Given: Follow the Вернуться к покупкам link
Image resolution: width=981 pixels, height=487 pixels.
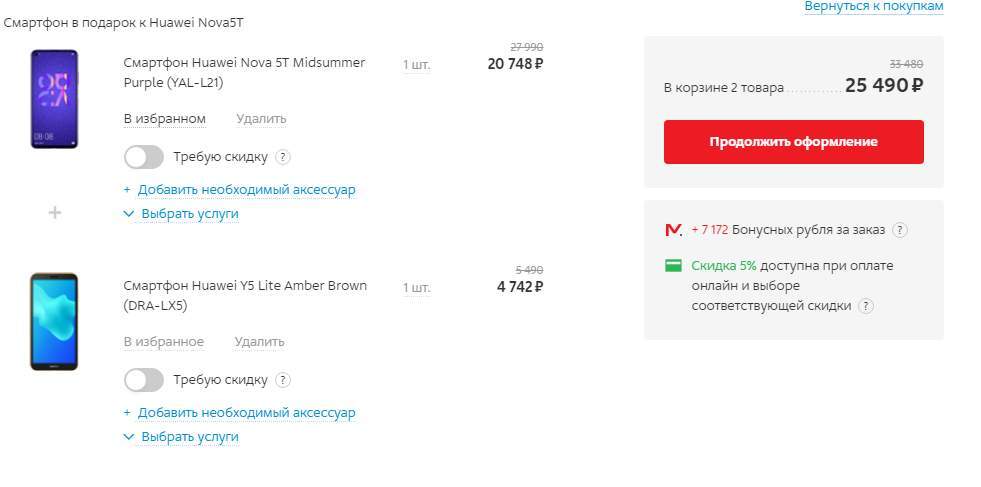Looking at the screenshot, I should click(873, 6).
